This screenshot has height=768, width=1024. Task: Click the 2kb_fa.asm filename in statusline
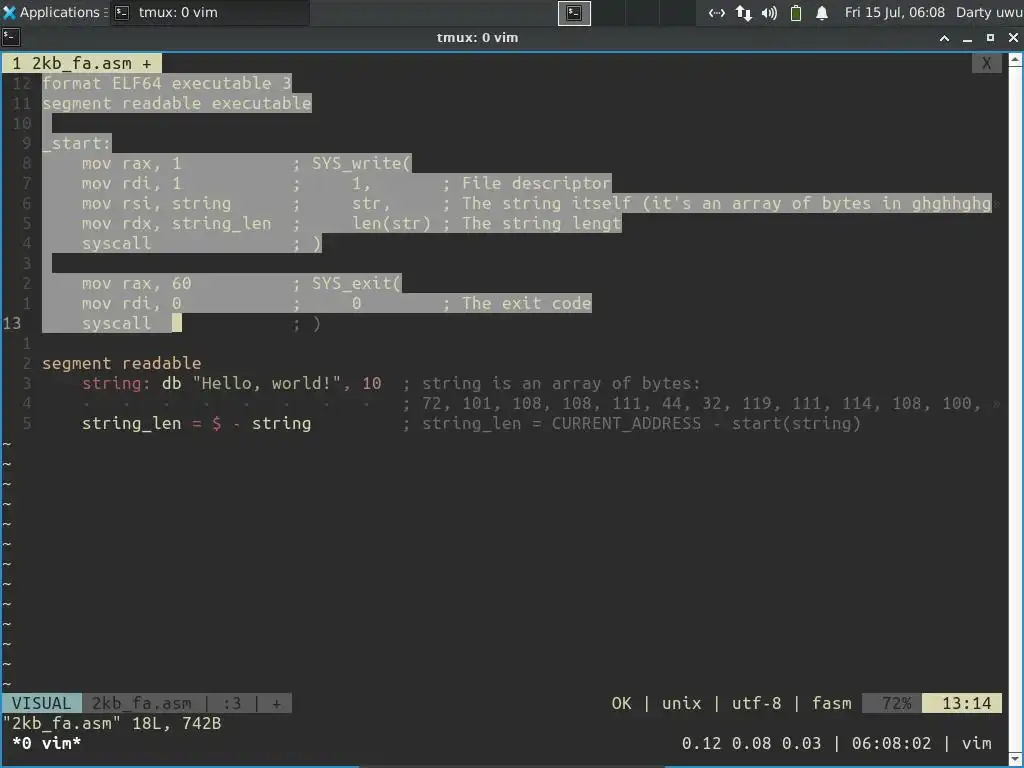coord(141,703)
